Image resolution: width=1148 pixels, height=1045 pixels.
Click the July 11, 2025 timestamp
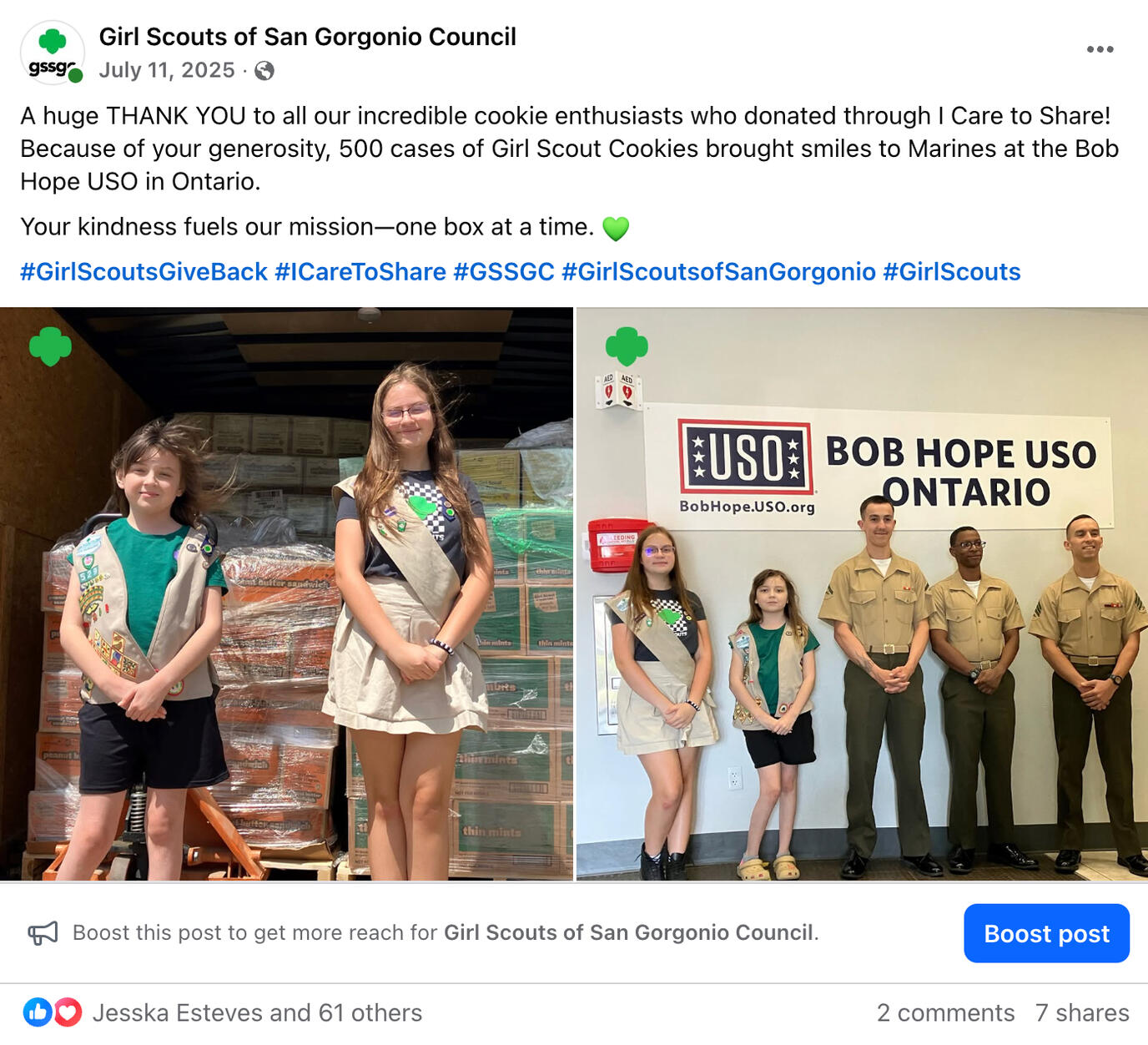[167, 70]
